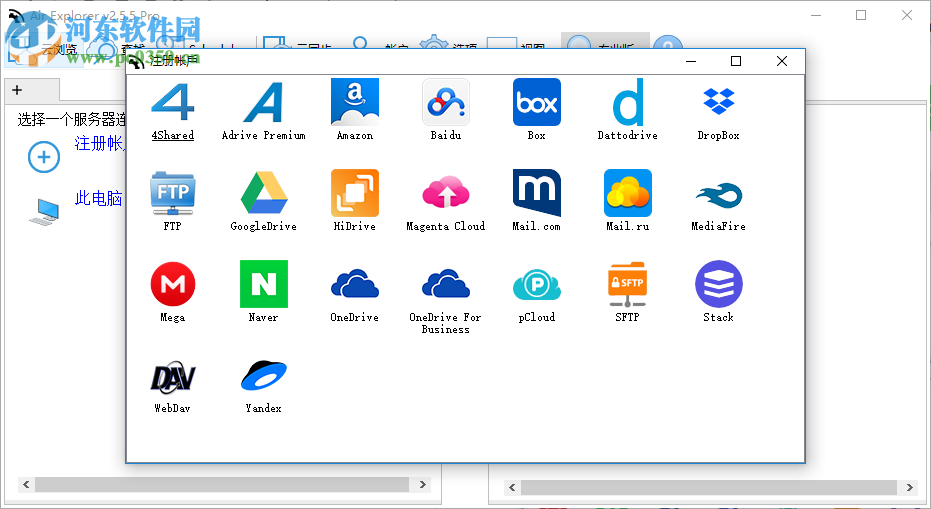Choose the OneDrive icon
The height and width of the screenshot is (509, 931).
click(354, 283)
